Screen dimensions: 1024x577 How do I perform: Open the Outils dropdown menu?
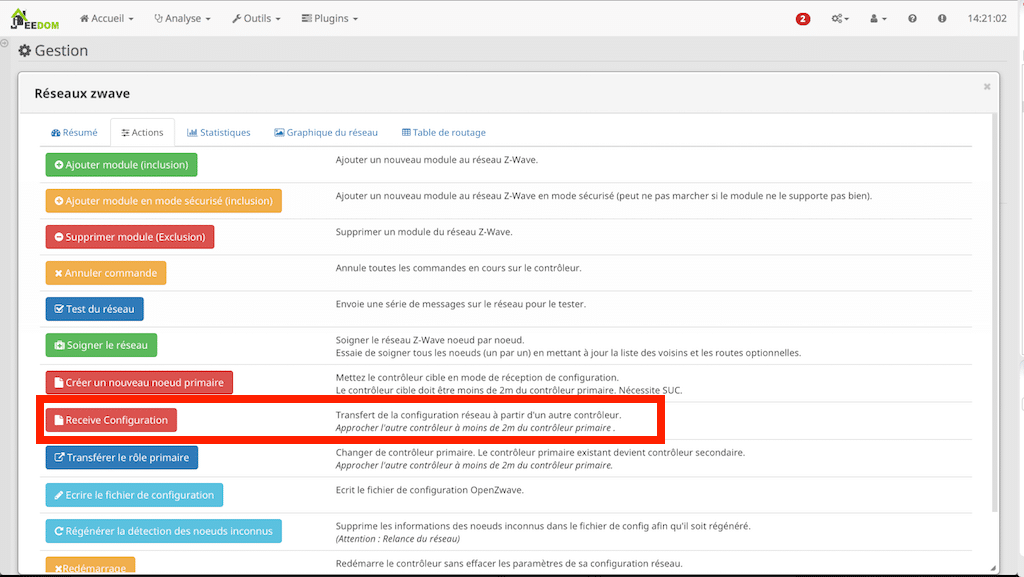click(255, 19)
